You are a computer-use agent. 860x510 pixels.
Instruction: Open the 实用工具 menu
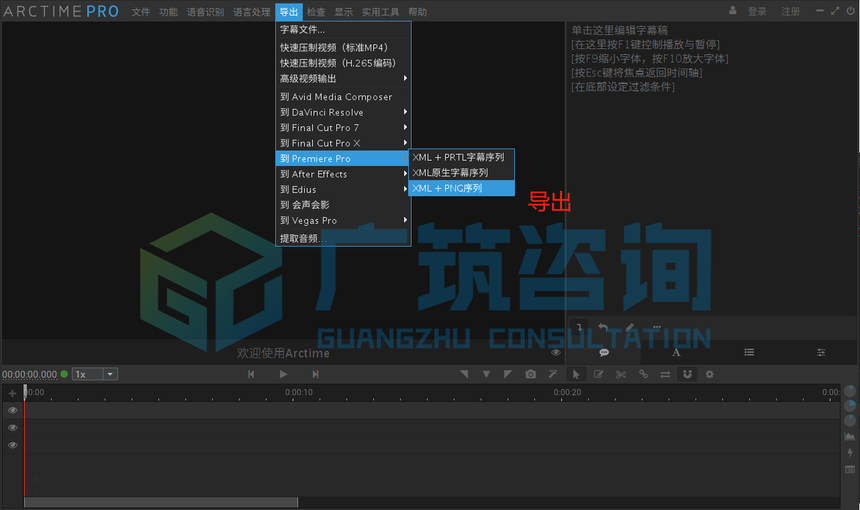coord(380,12)
